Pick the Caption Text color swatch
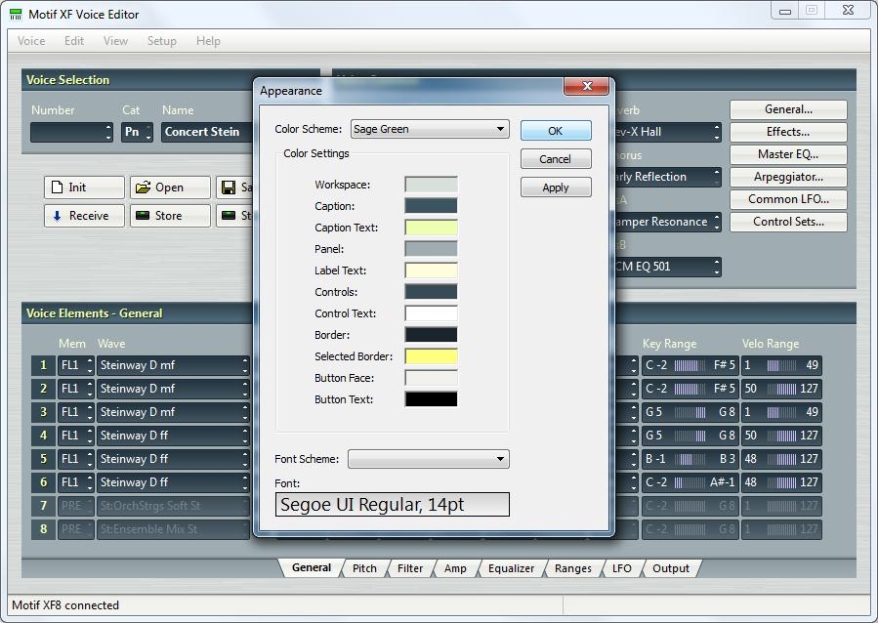The width and height of the screenshot is (878, 623). coord(431,227)
